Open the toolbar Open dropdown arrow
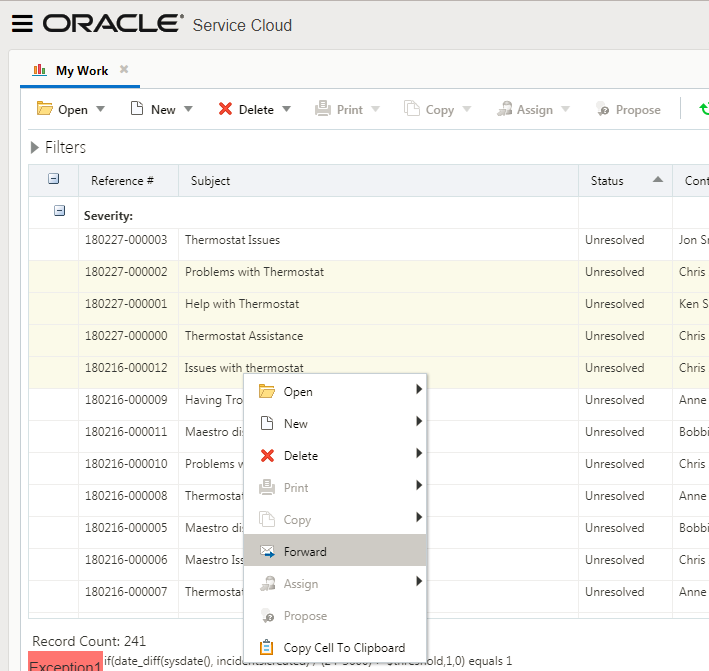Image resolution: width=709 pixels, height=671 pixels. 100,110
